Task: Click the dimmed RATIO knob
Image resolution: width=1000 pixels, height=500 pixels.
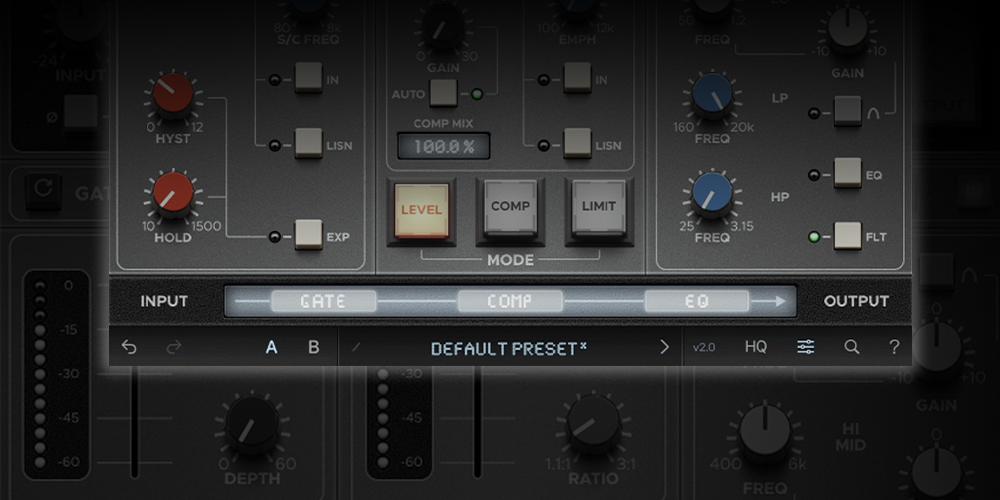Action: click(593, 423)
